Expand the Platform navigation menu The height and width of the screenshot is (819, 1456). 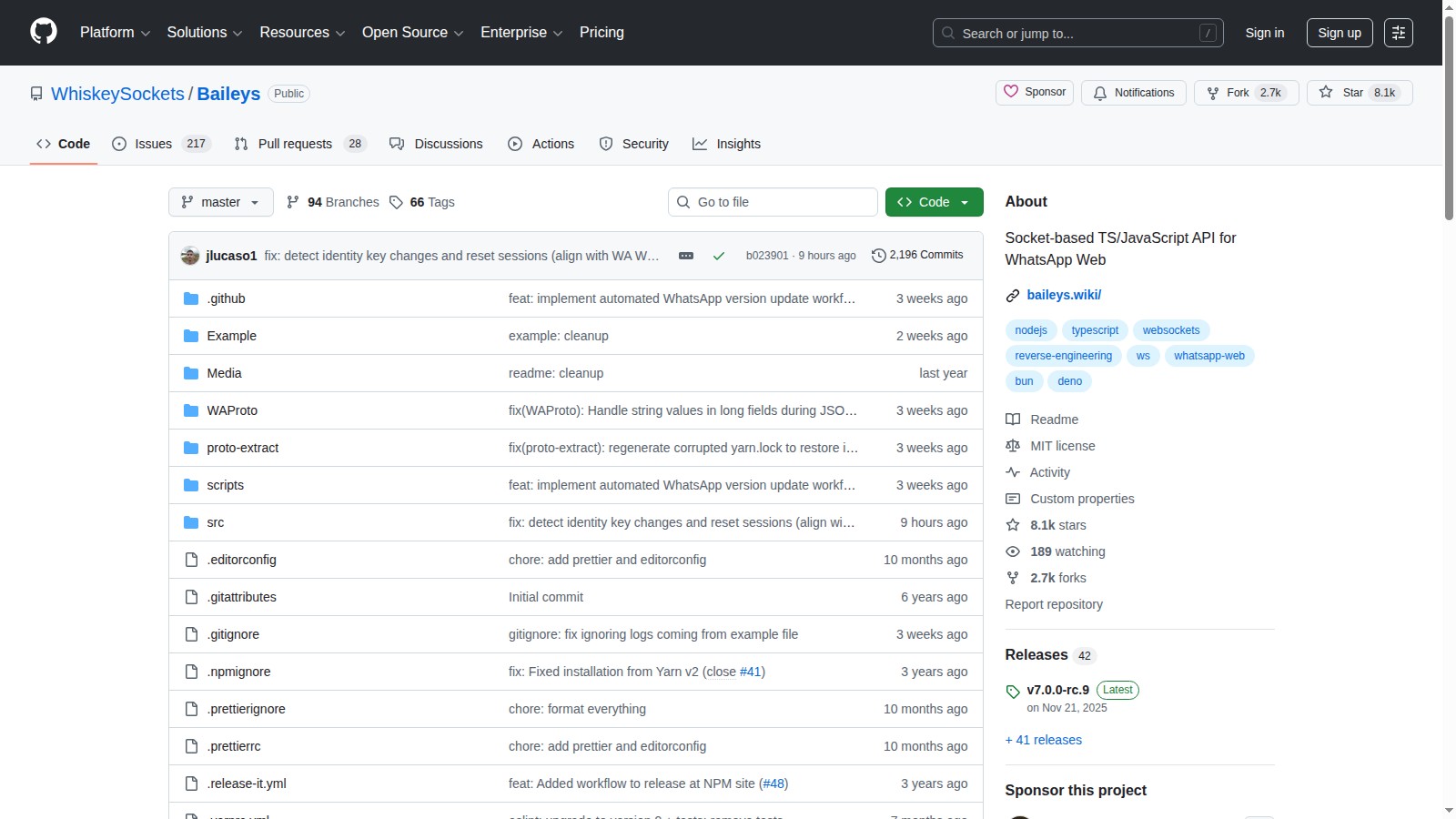(115, 33)
